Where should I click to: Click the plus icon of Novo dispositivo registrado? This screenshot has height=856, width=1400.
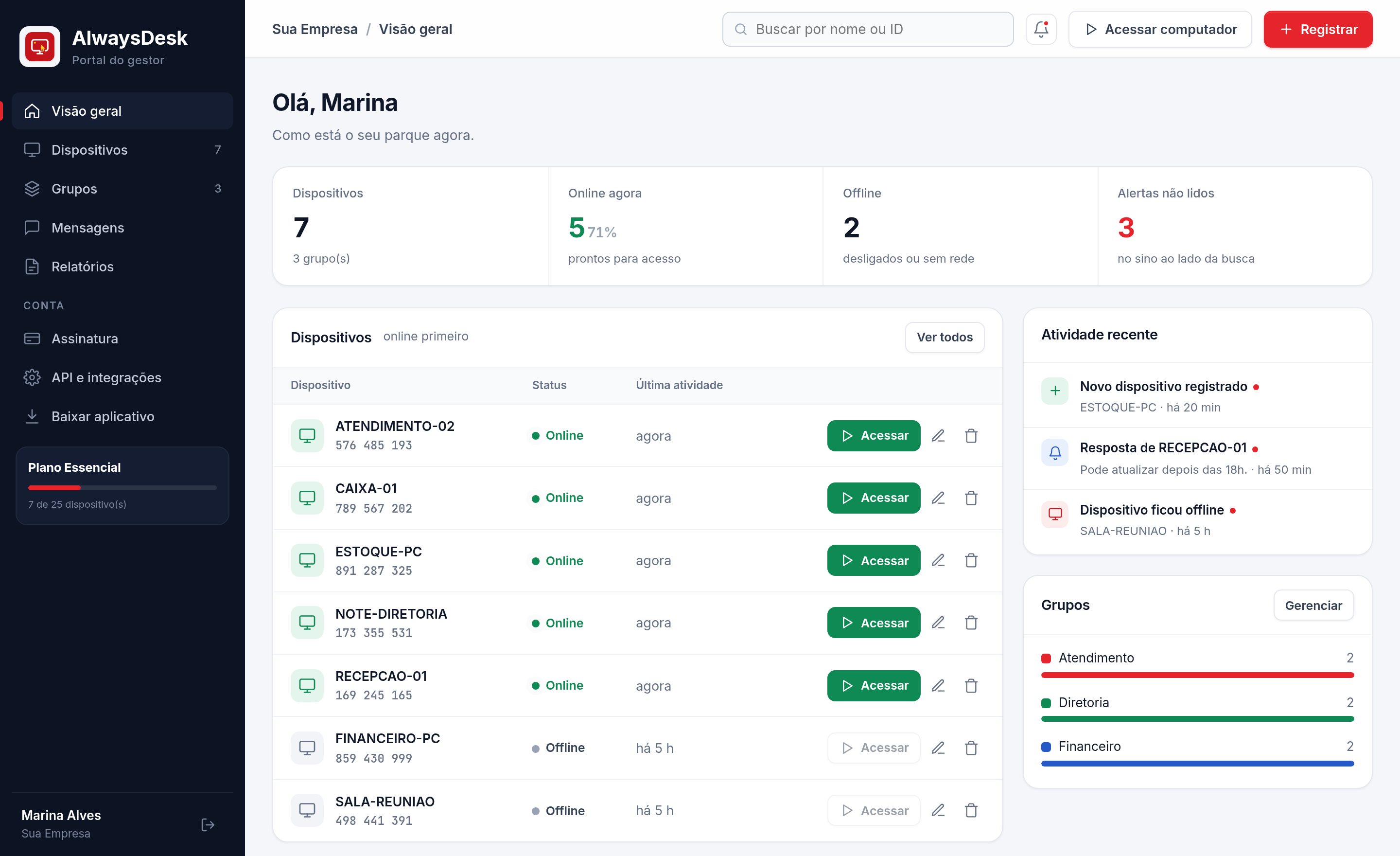pyautogui.click(x=1054, y=391)
